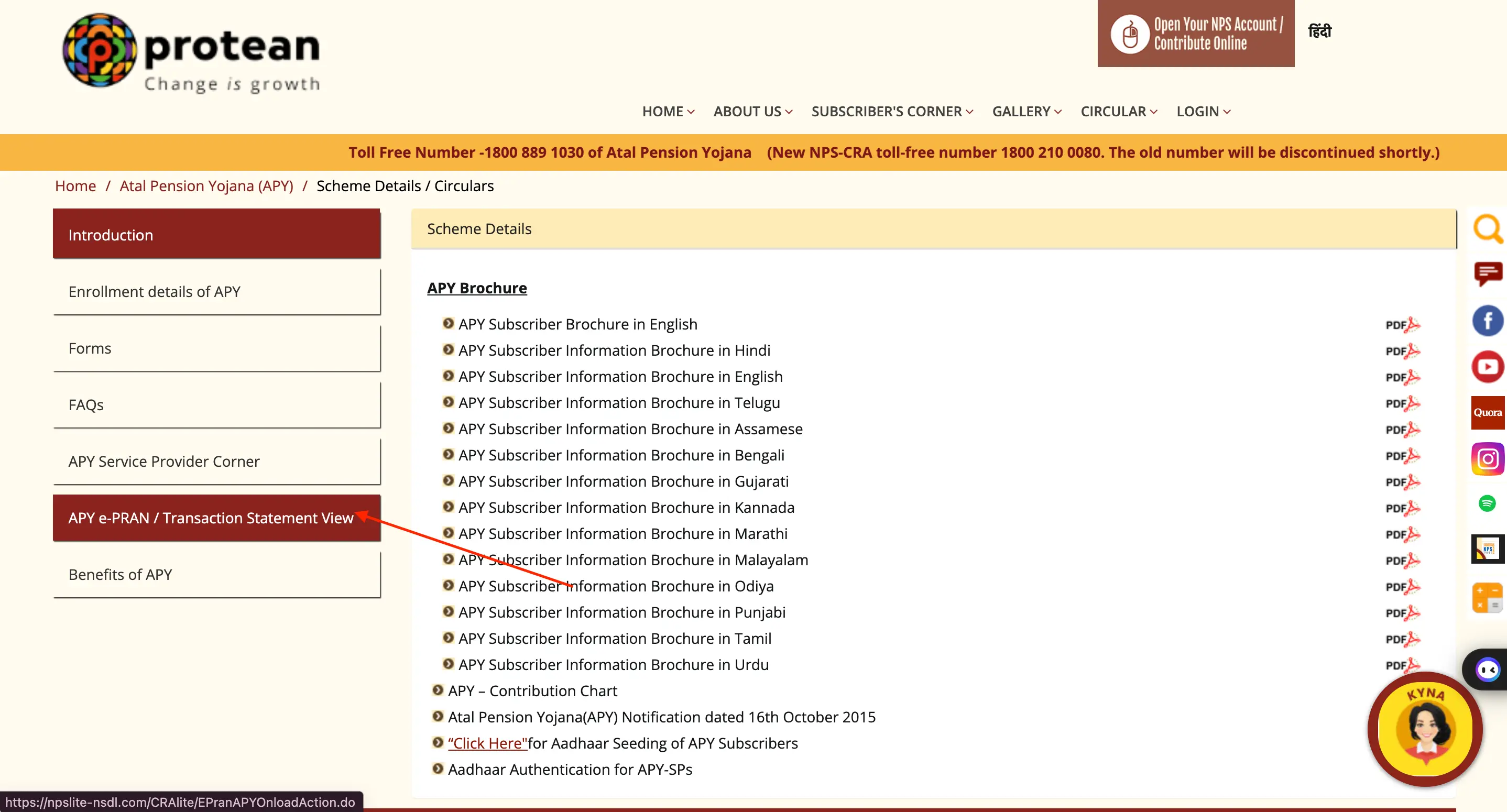Click here for Aadhaar Seeding APY Subscribers
This screenshot has height=812, width=1507.
point(486,743)
